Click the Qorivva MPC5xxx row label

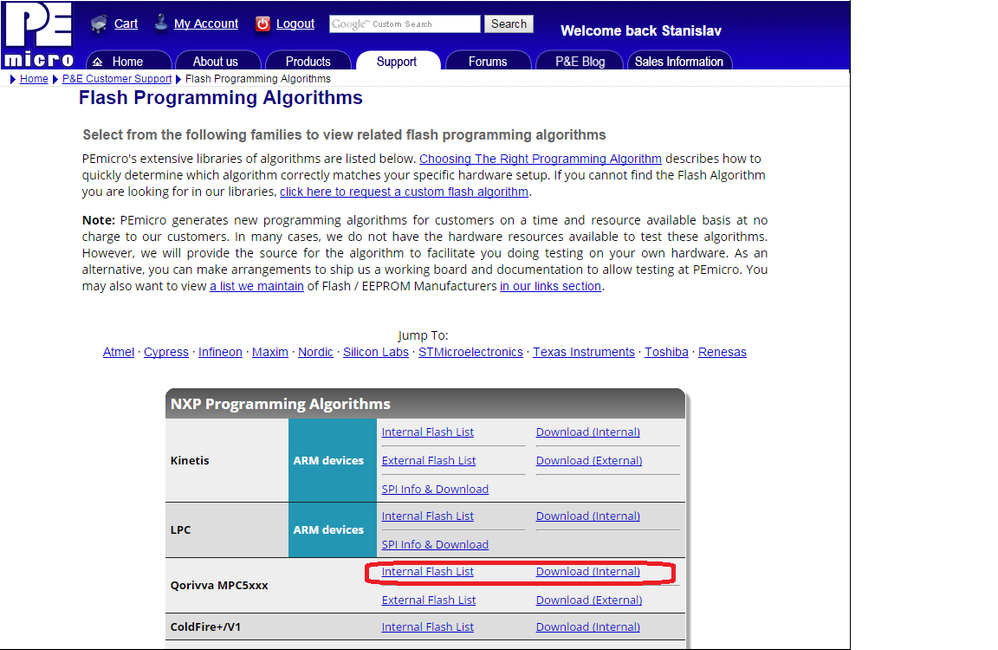[219, 585]
